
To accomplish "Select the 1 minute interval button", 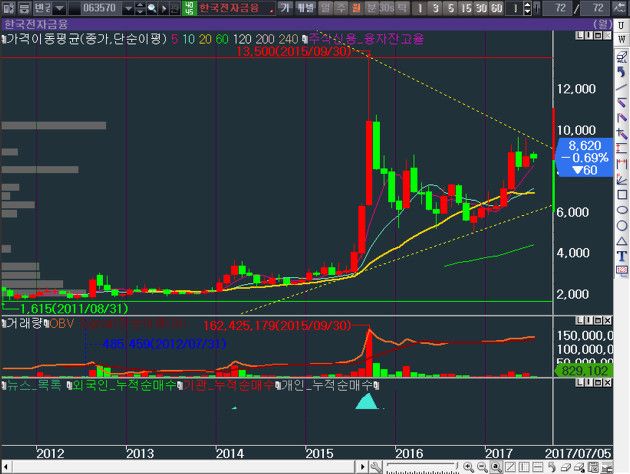I will [x=420, y=8].
